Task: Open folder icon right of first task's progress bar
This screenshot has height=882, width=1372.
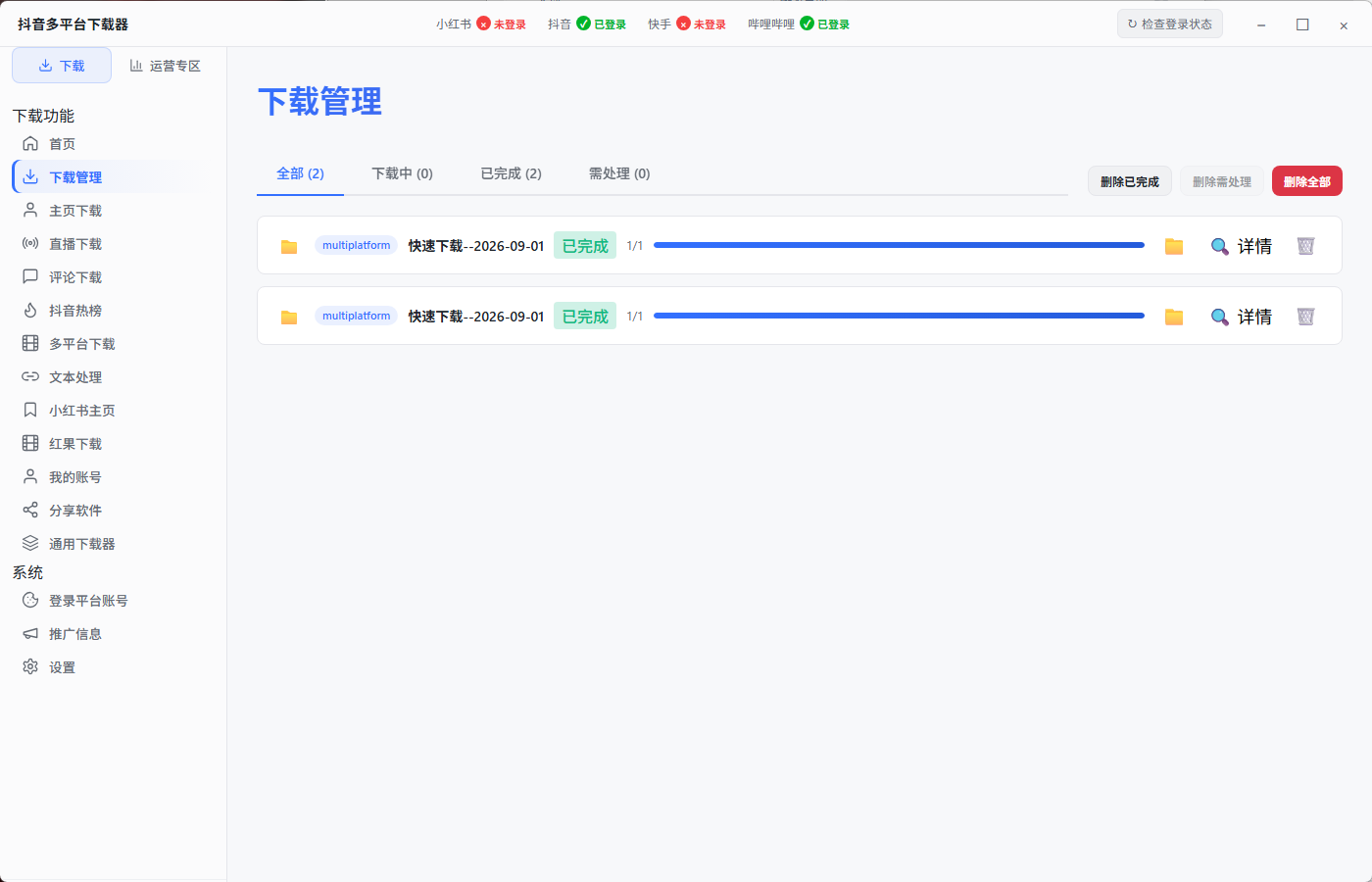Action: tap(1174, 246)
